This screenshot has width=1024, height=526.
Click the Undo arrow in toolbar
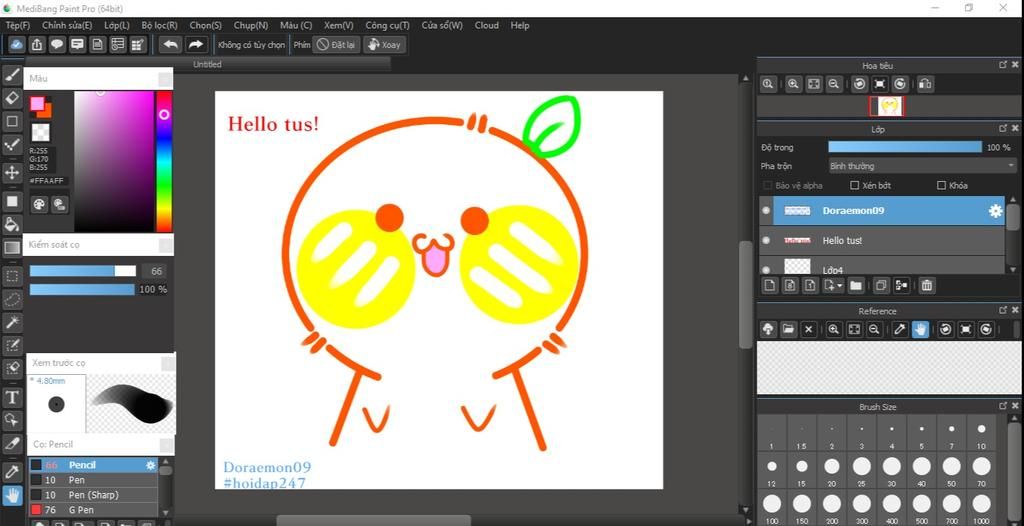(x=170, y=45)
